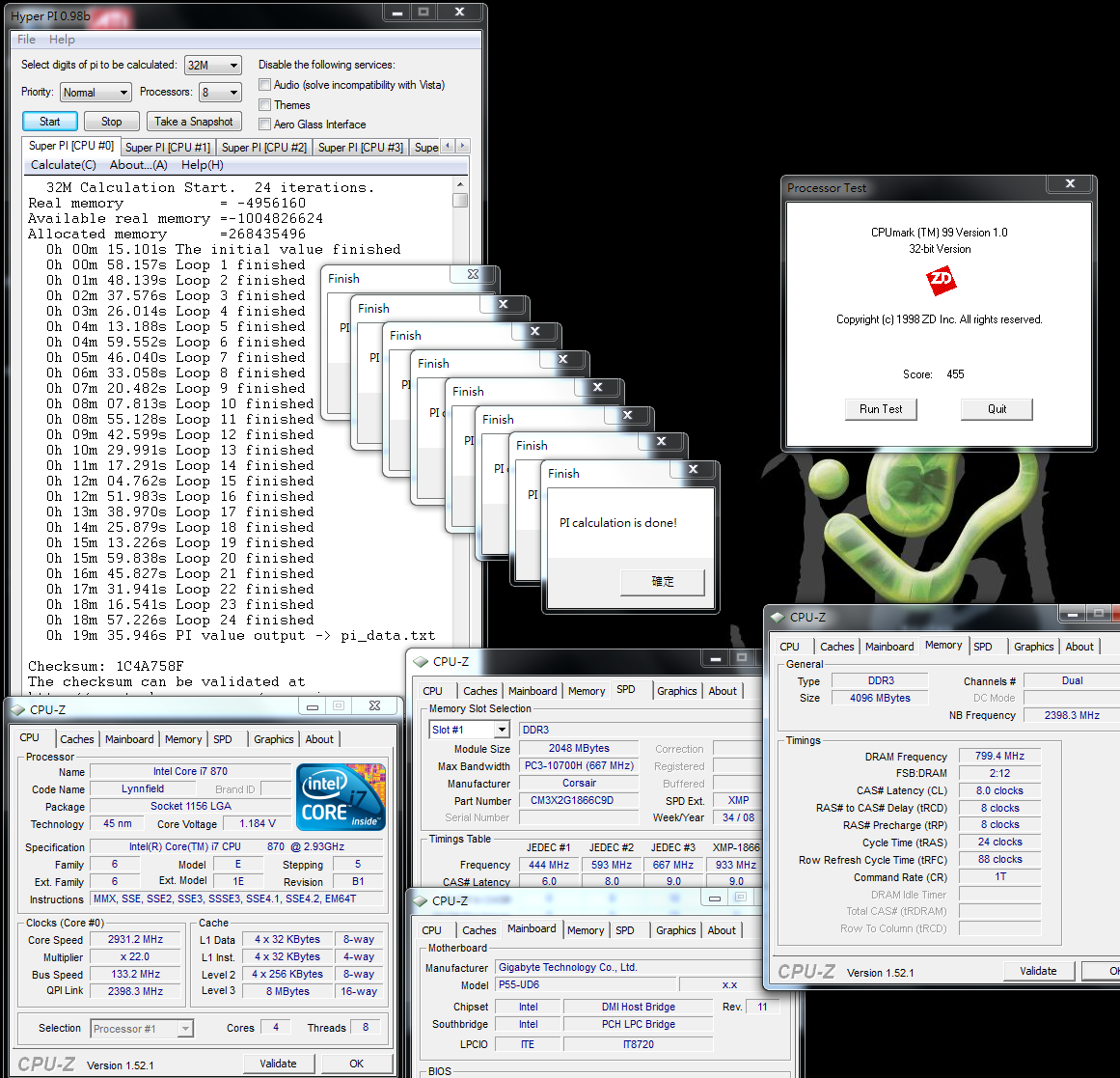Open the File menu in Hyper PI
The image size is (1120, 1078).
click(26, 40)
